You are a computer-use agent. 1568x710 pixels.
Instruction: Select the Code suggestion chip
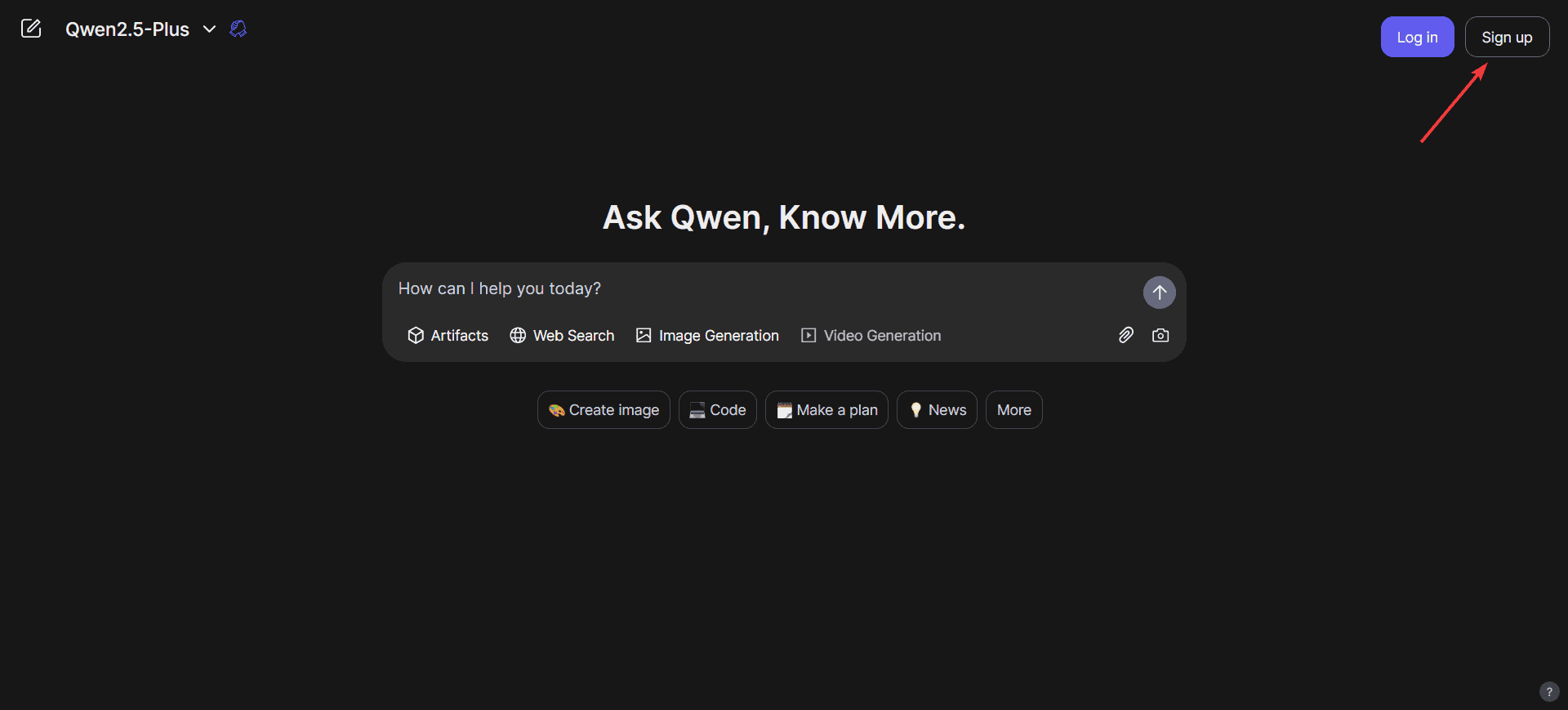click(718, 410)
